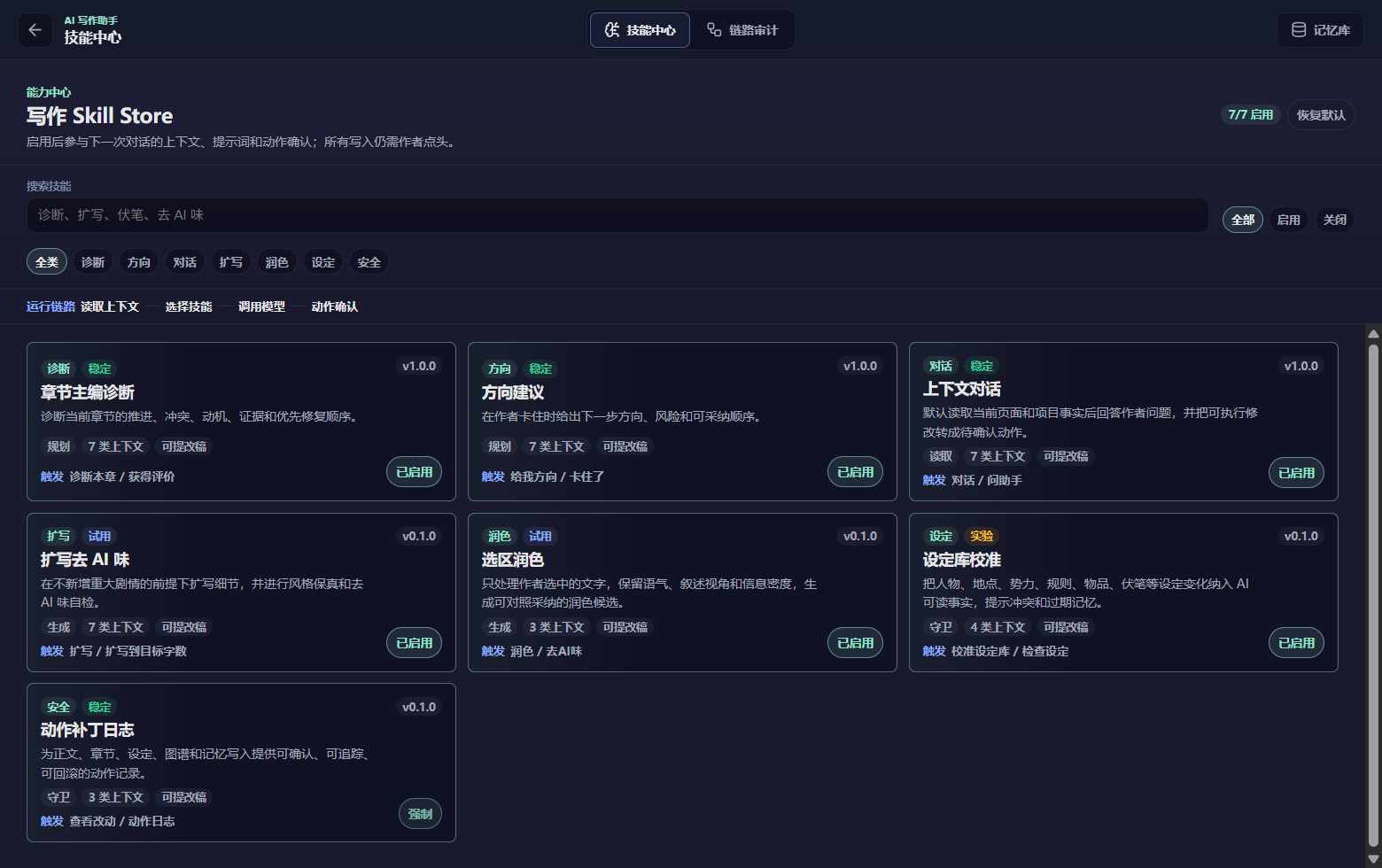Screen dimensions: 1382x868
Task: Click 4 类上下文 tag on 设定库校准 card
Action: coord(998,627)
